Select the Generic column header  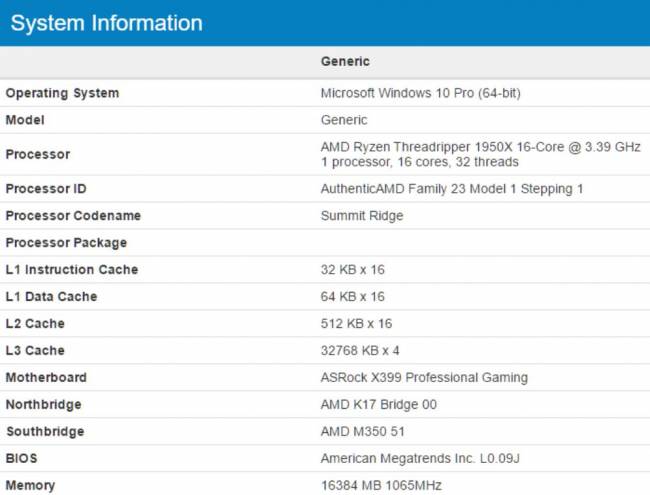pyautogui.click(x=345, y=61)
